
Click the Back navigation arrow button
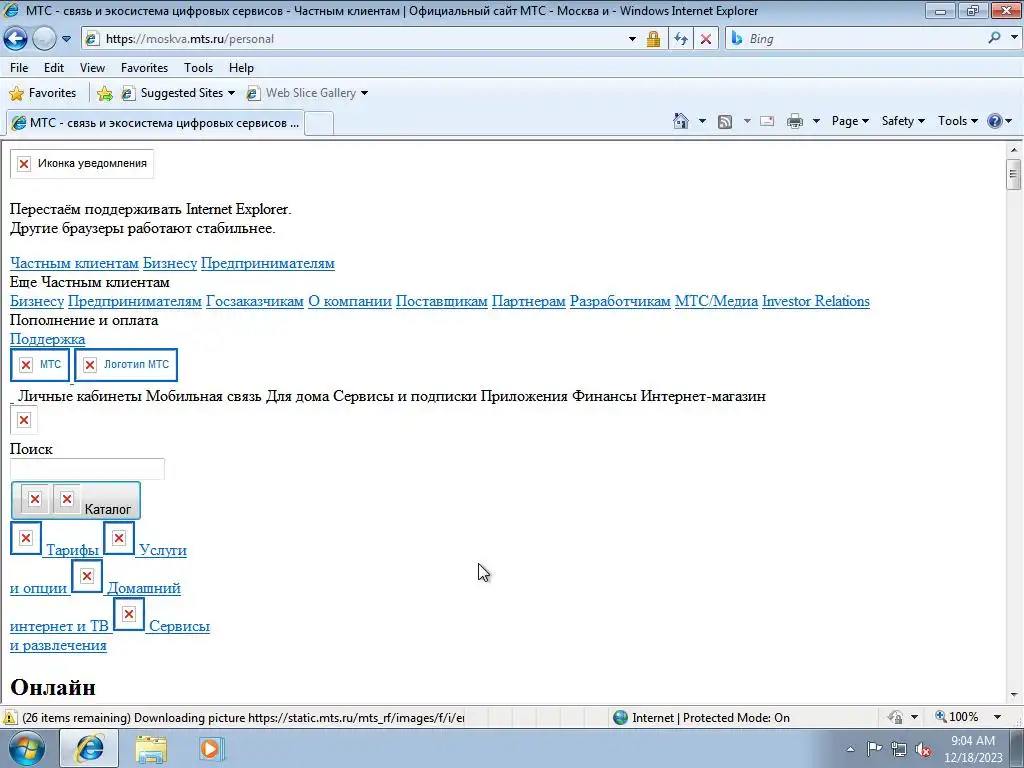tap(16, 39)
